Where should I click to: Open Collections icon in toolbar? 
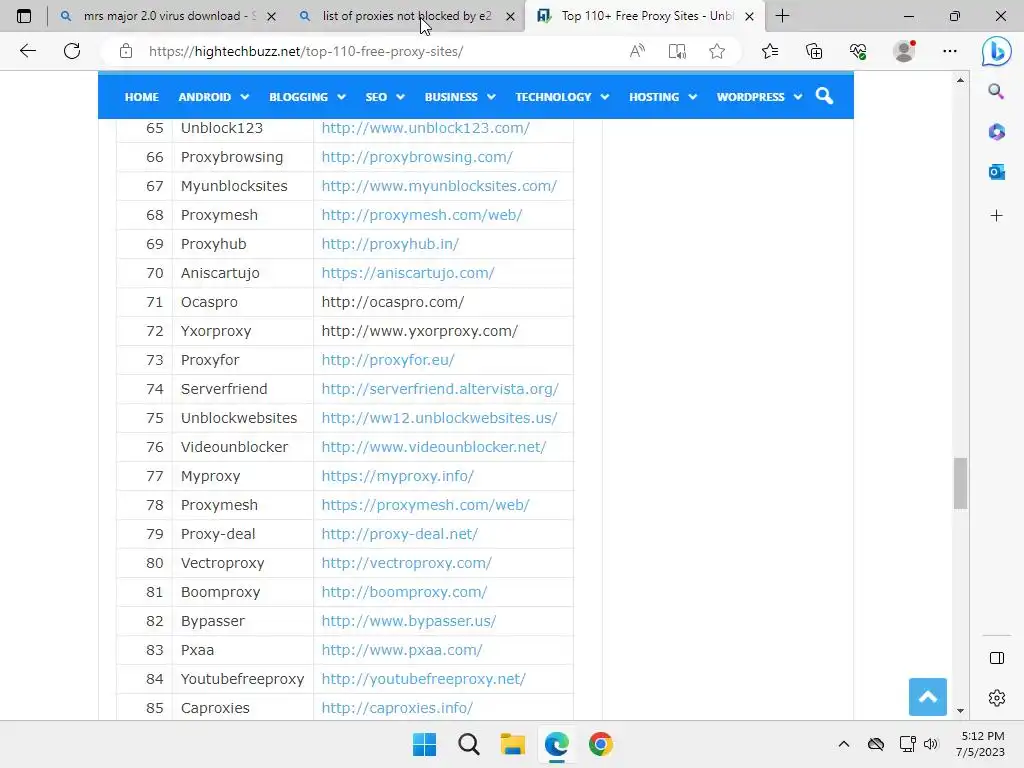814,51
